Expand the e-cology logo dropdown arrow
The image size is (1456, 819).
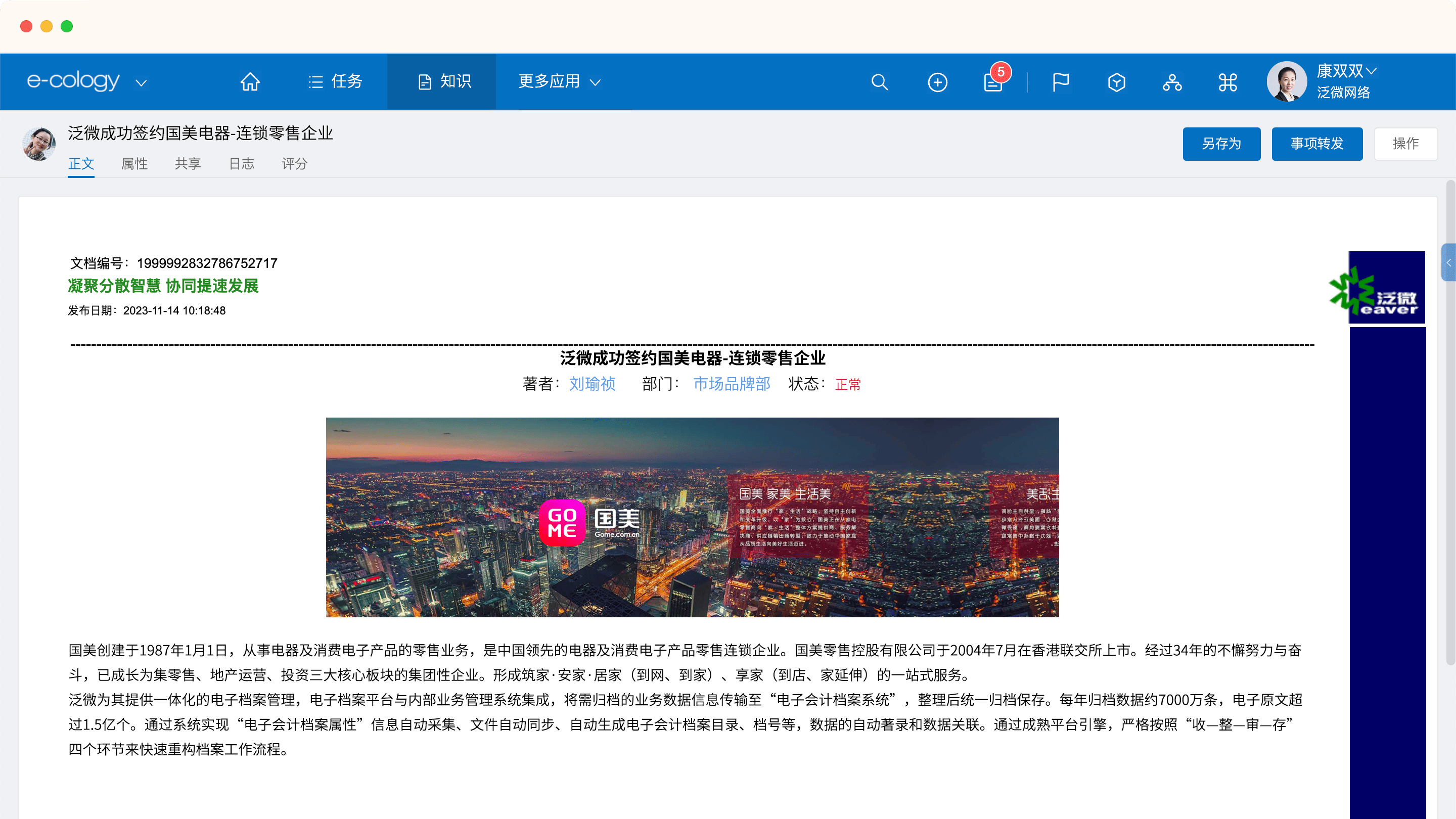pos(142,83)
